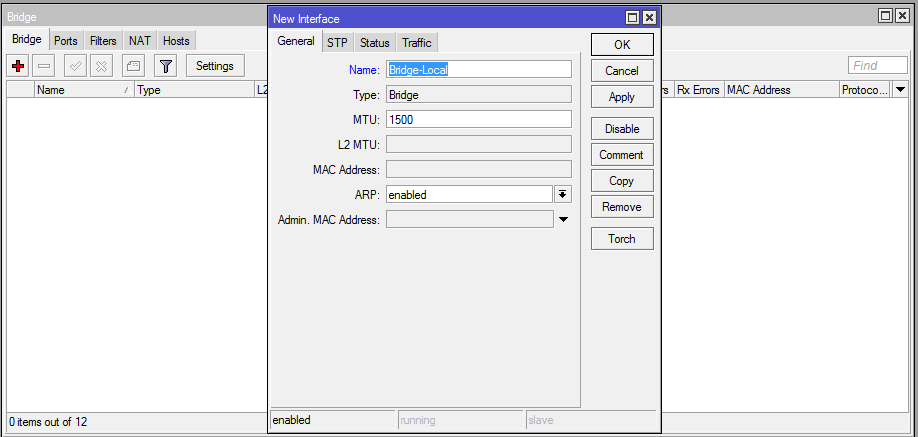This screenshot has height=437, width=918.
Task: Close the New Interface dialog
Action: coord(649,18)
